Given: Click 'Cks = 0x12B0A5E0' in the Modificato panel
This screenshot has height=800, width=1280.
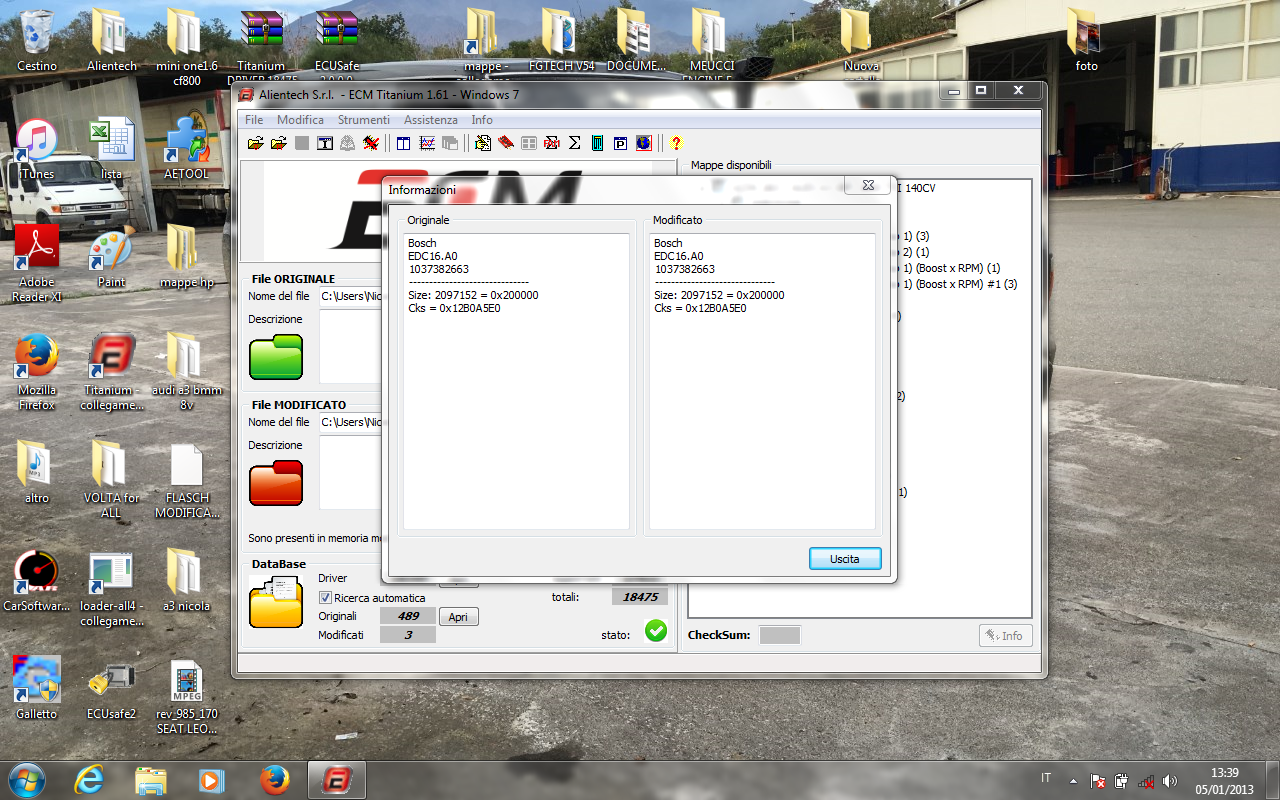Looking at the screenshot, I should click(700, 308).
